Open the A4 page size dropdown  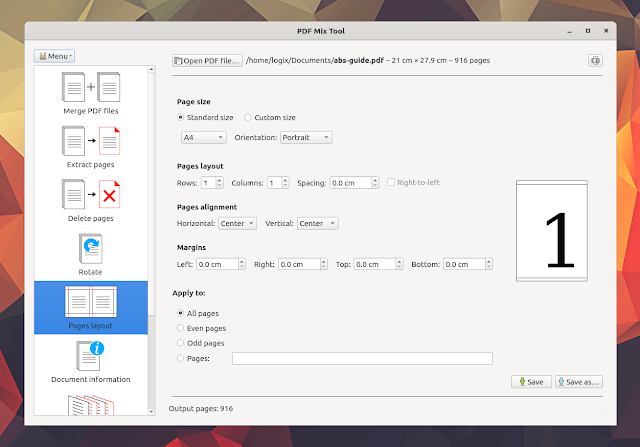tap(204, 137)
